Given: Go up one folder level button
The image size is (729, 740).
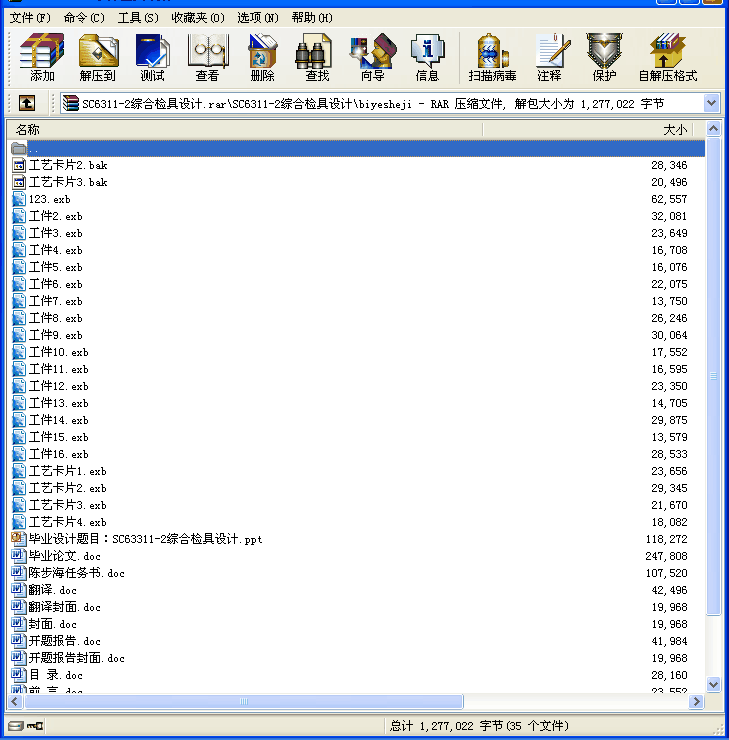Looking at the screenshot, I should (x=26, y=103).
